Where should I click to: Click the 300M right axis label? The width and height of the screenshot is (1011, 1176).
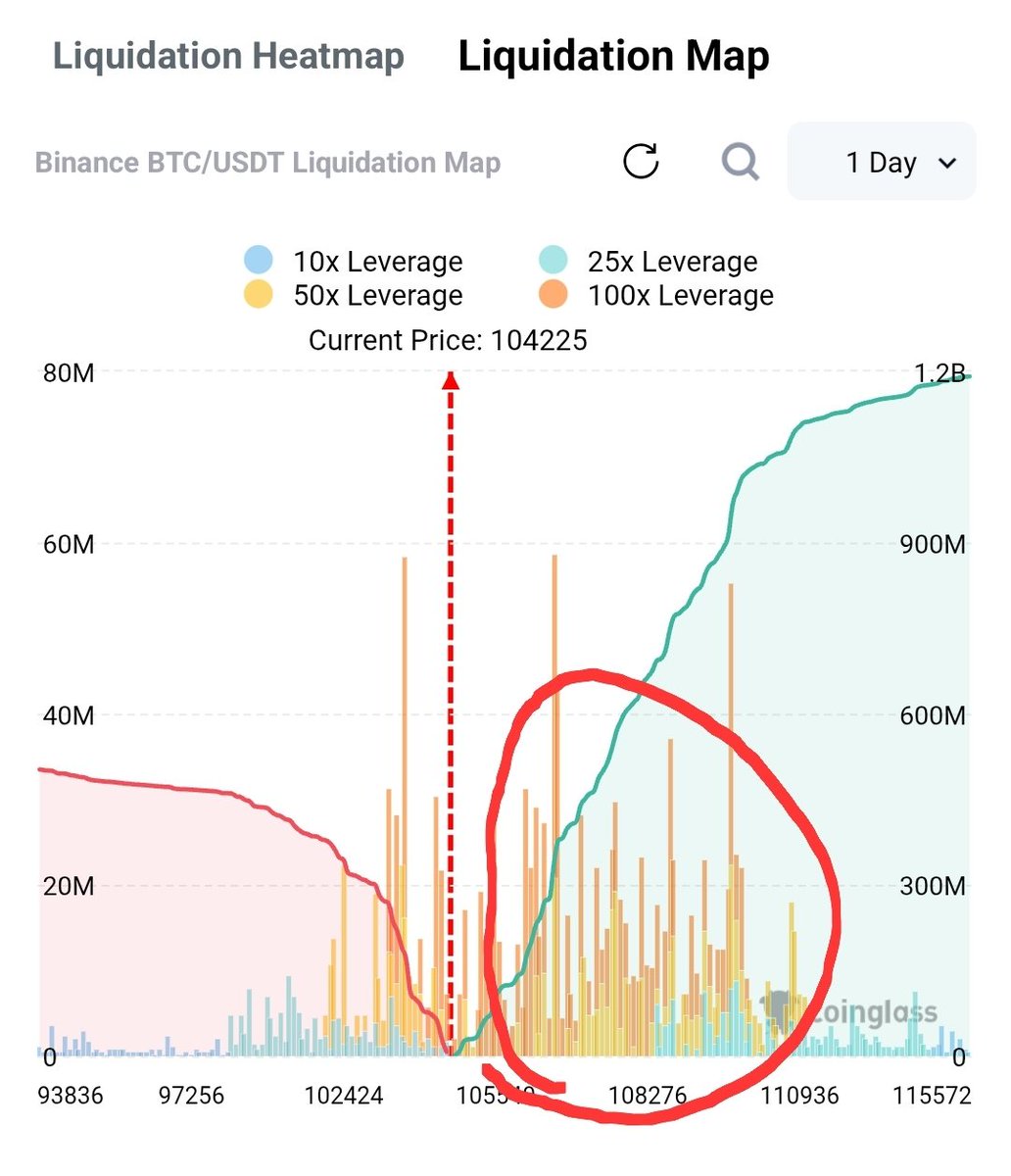click(x=934, y=886)
